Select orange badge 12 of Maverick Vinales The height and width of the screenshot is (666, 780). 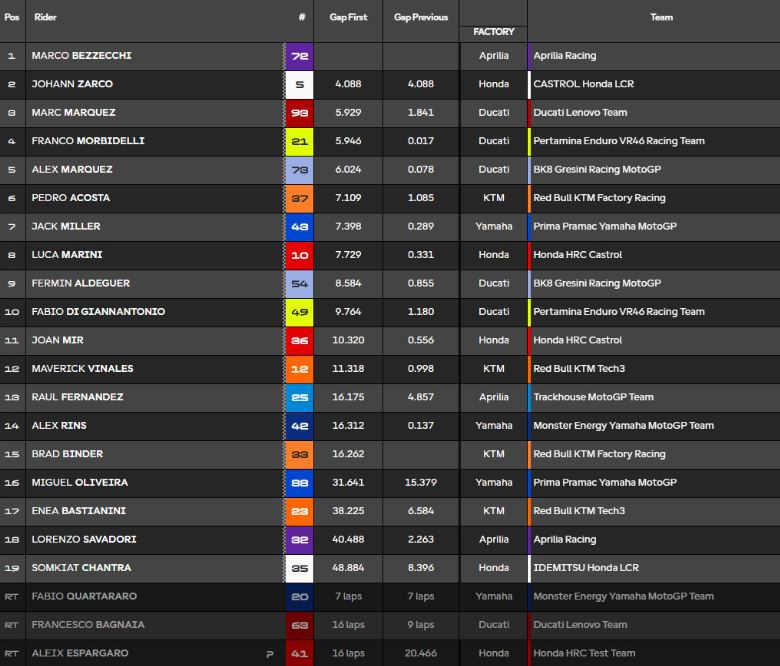(x=299, y=369)
